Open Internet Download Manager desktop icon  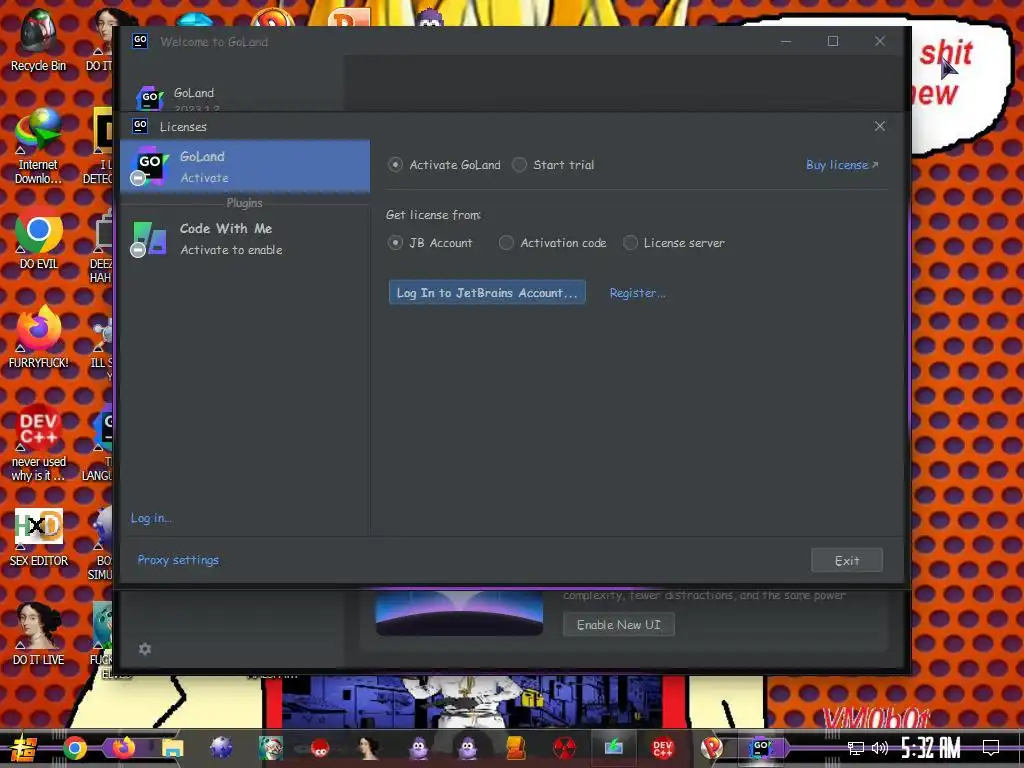tap(38, 147)
